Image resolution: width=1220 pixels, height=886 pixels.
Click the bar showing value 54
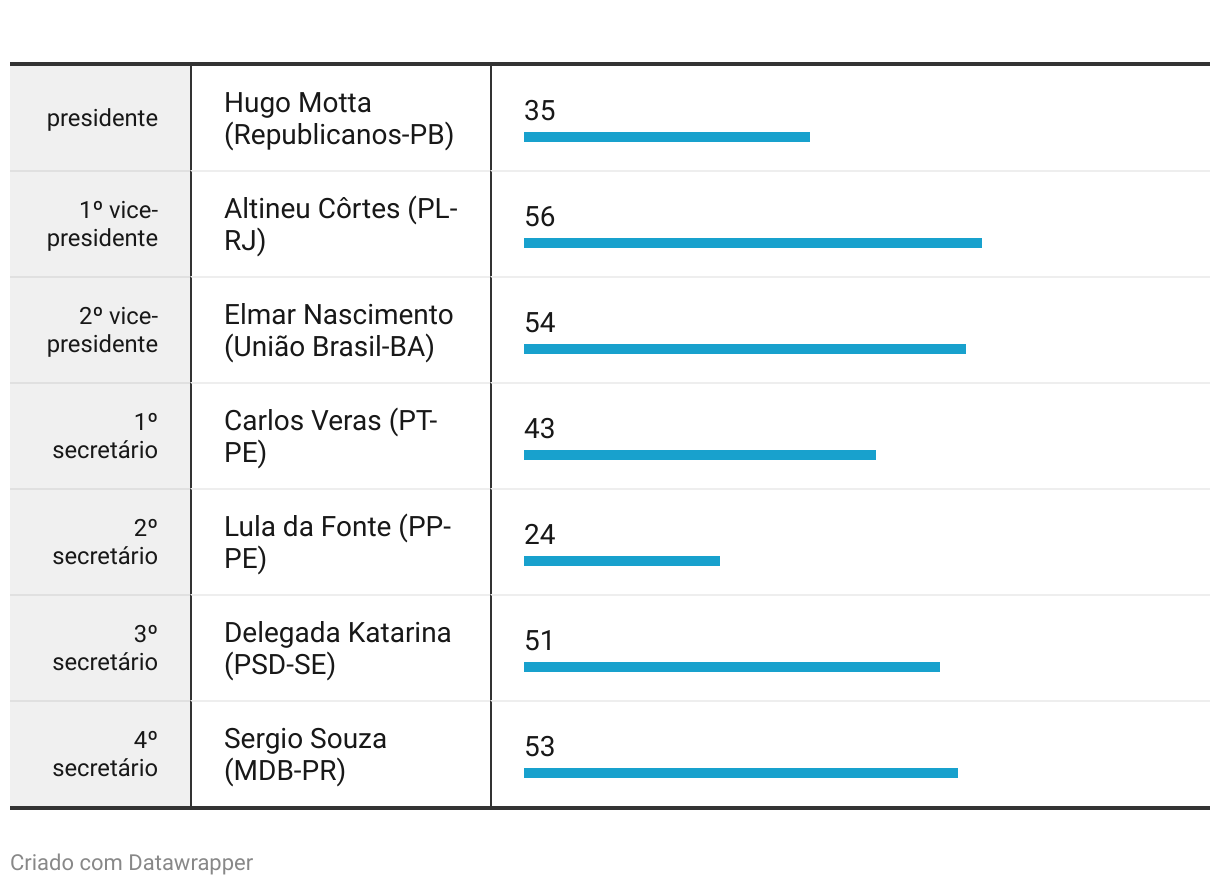coord(745,349)
